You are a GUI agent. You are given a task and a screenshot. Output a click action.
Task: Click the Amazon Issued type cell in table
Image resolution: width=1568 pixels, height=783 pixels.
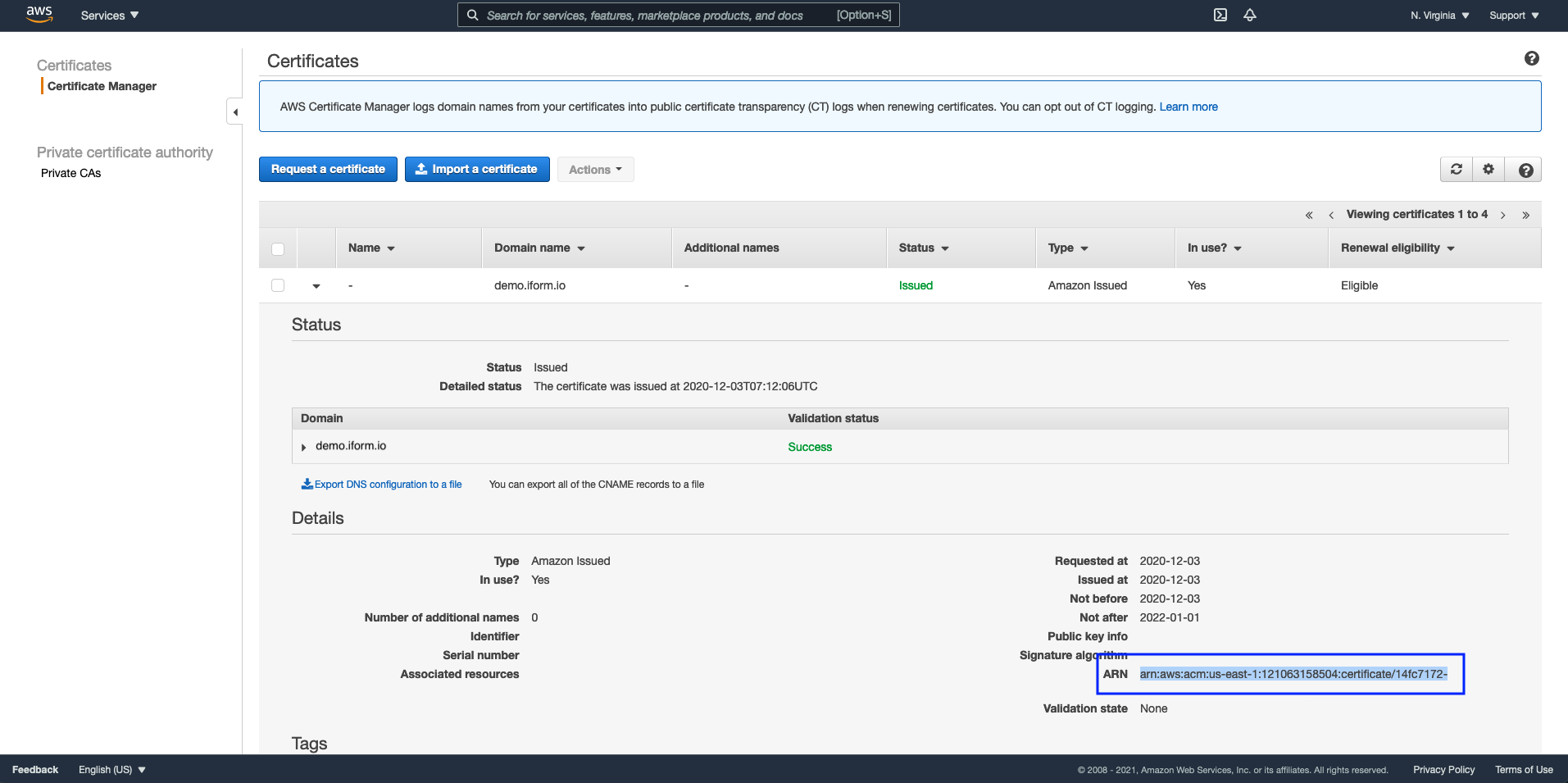[x=1087, y=285]
